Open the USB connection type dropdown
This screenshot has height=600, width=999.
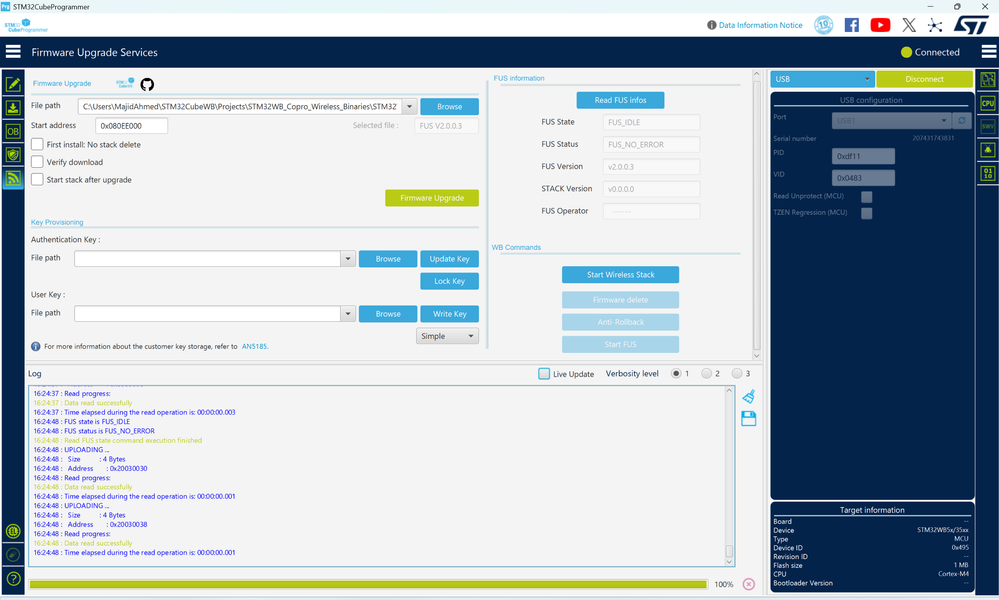[x=823, y=79]
